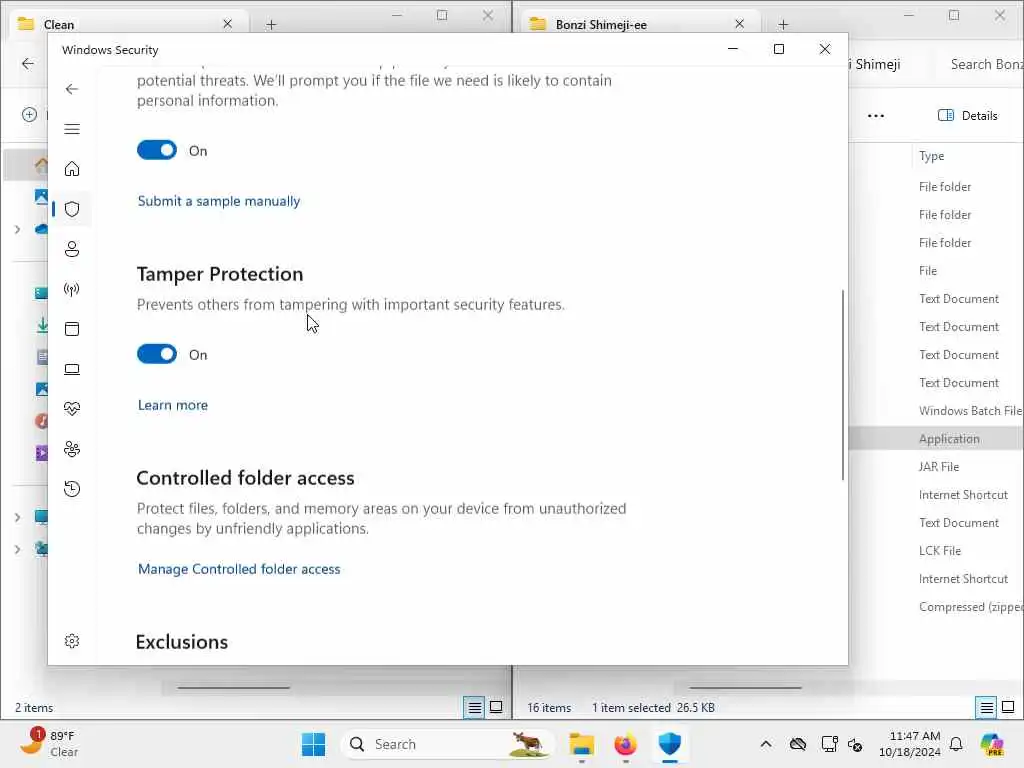Sort by Type column header
The height and width of the screenshot is (768, 1024).
tap(931, 156)
